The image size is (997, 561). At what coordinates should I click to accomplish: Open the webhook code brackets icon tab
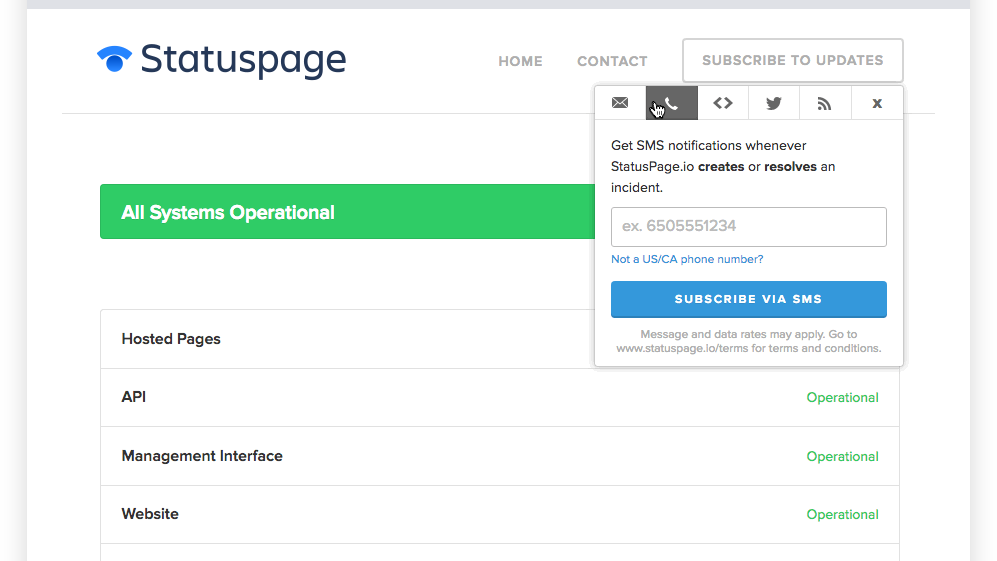[x=723, y=103]
